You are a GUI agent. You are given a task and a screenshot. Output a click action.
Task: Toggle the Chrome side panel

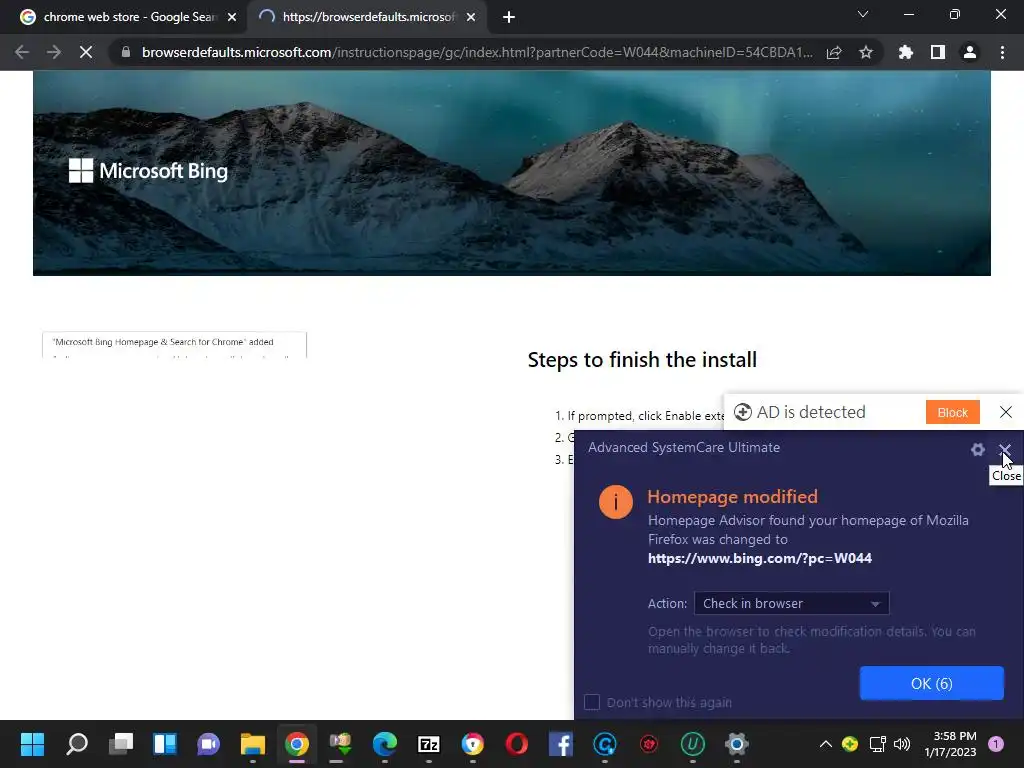point(938,52)
